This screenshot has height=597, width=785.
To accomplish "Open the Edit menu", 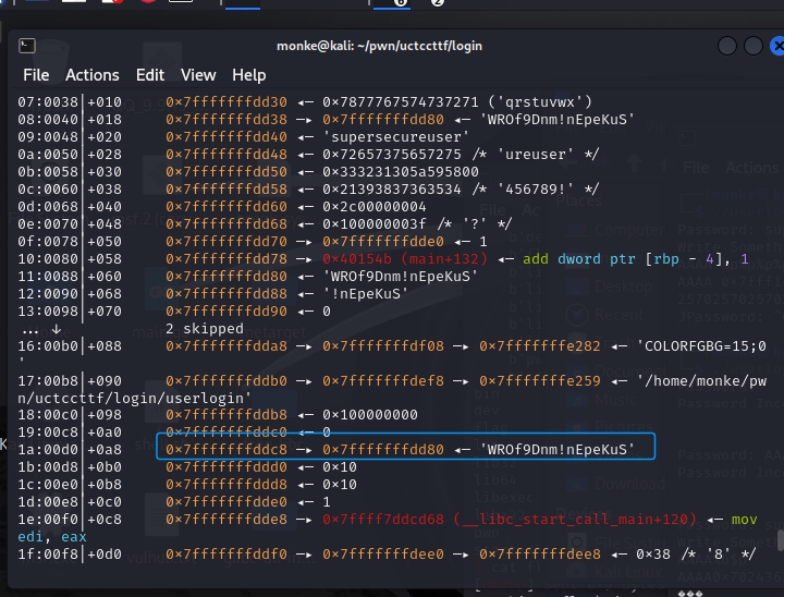I will pyautogui.click(x=150, y=75).
